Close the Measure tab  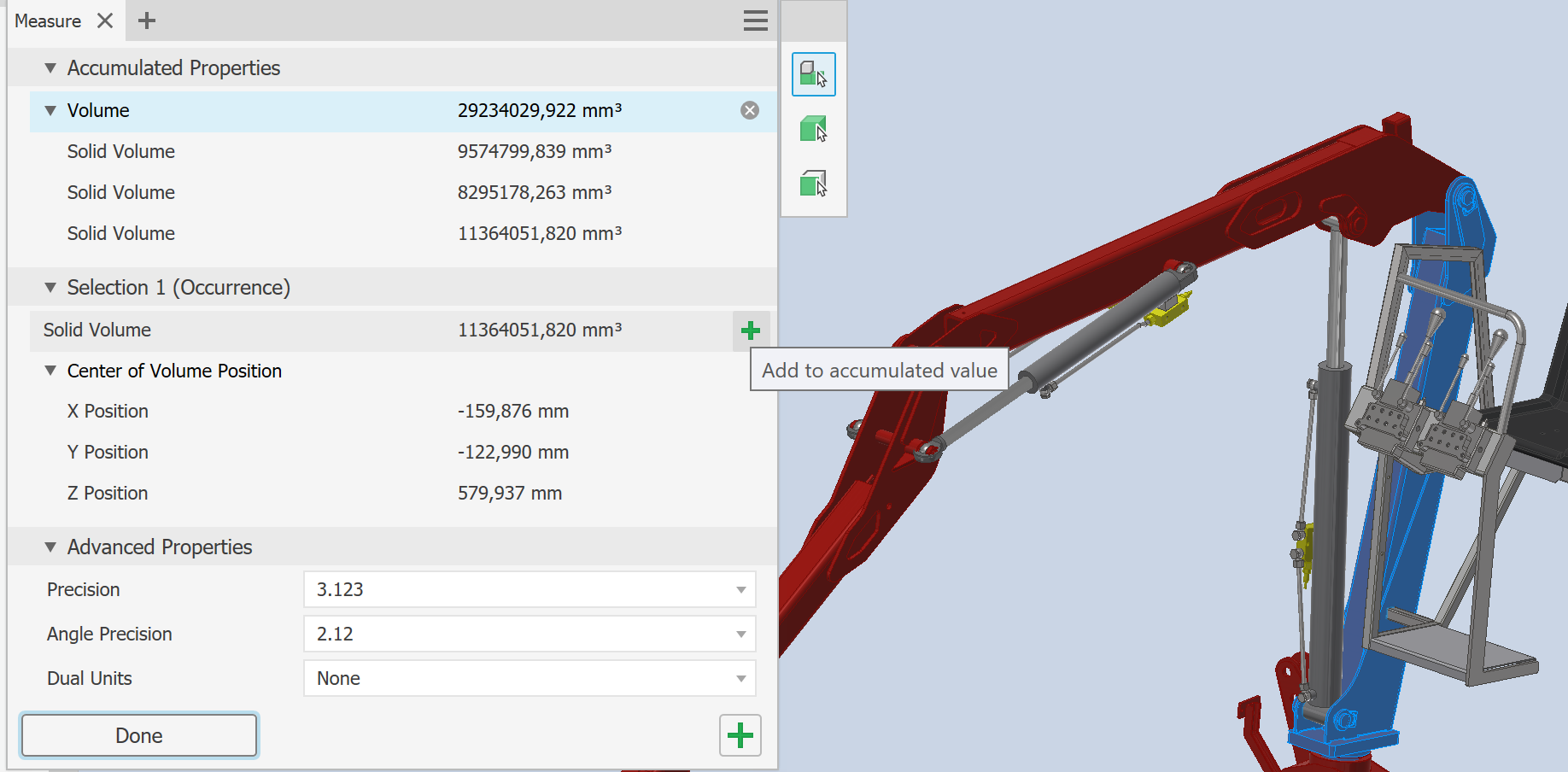[104, 20]
